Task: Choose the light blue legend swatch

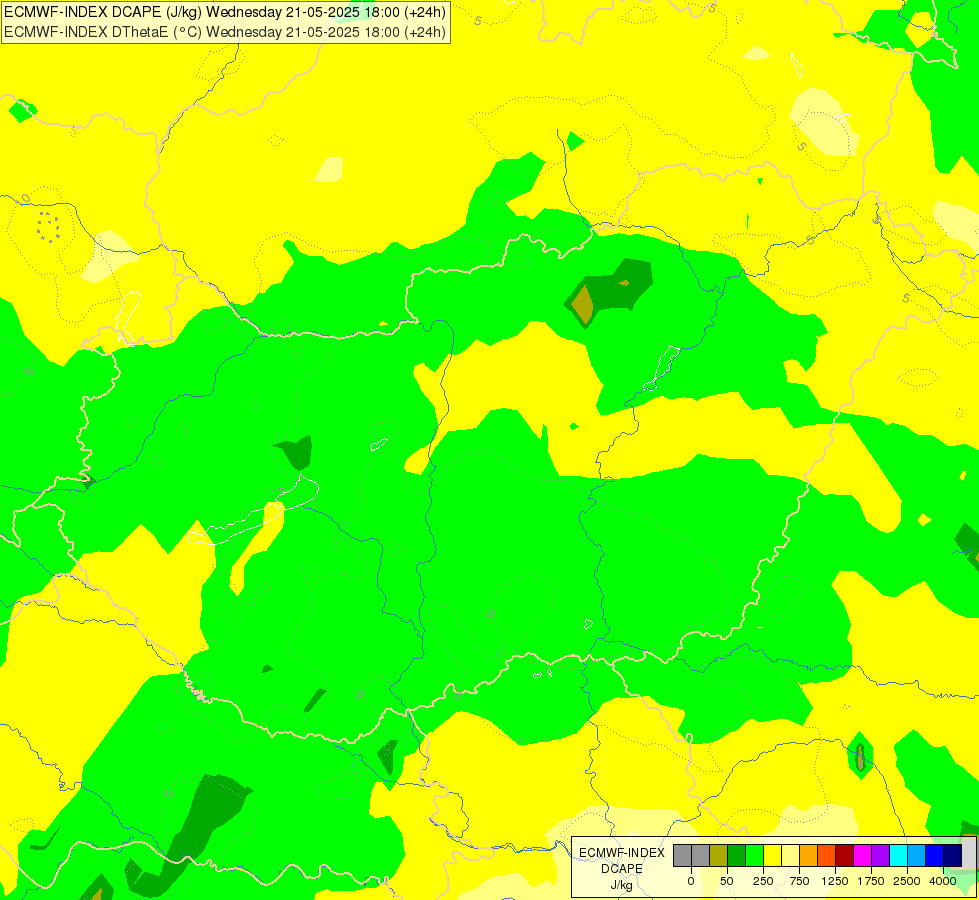Action: [x=917, y=855]
